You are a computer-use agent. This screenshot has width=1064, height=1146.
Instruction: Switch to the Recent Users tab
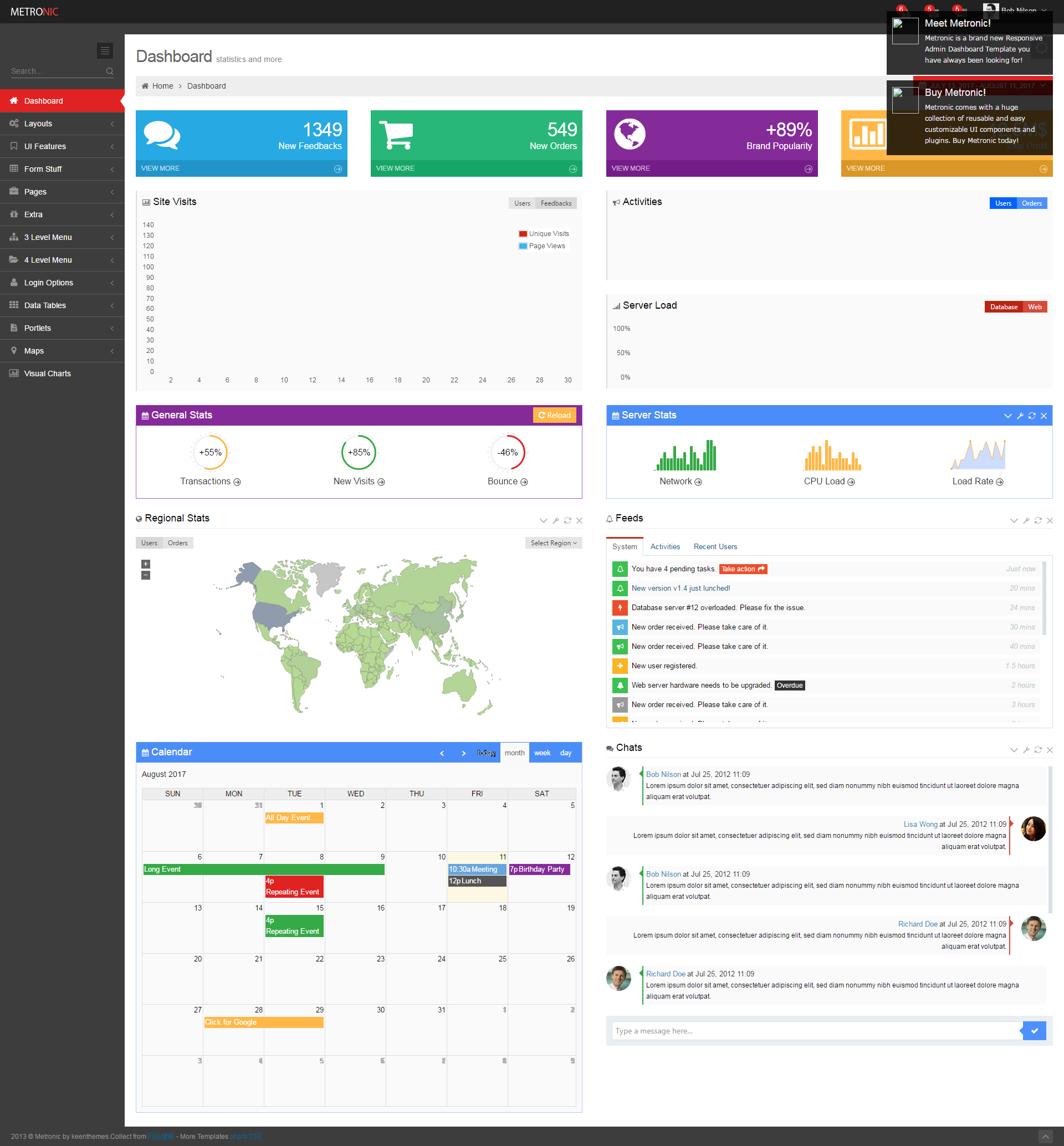(x=715, y=546)
